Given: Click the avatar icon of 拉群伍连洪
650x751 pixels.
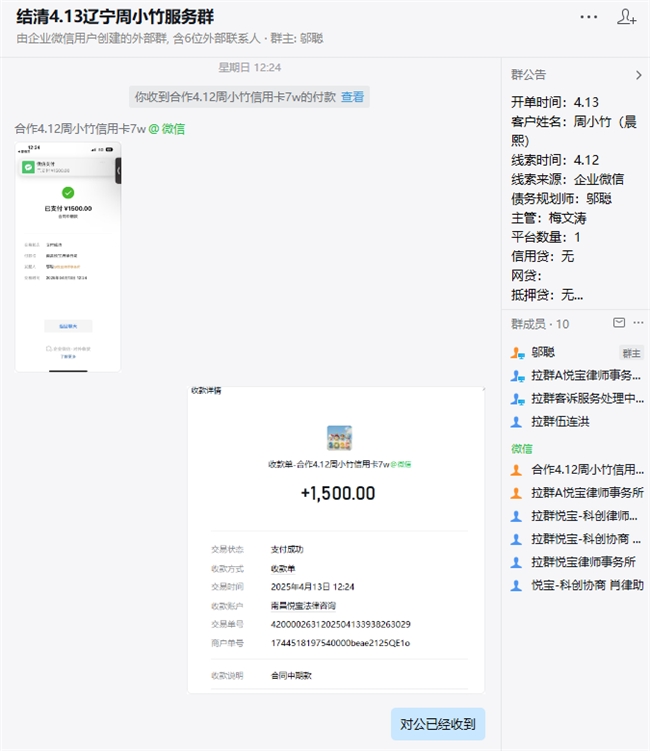Looking at the screenshot, I should [x=516, y=422].
